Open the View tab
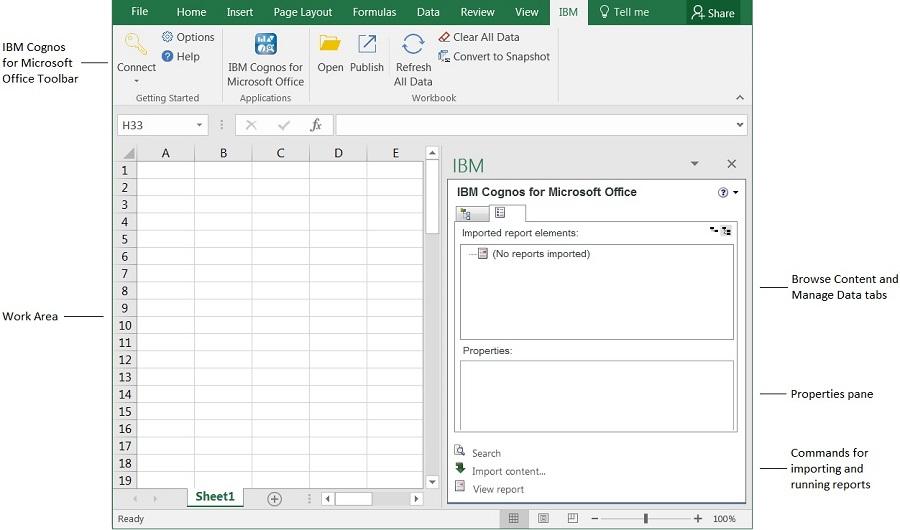This screenshot has width=900, height=530. 526,12
